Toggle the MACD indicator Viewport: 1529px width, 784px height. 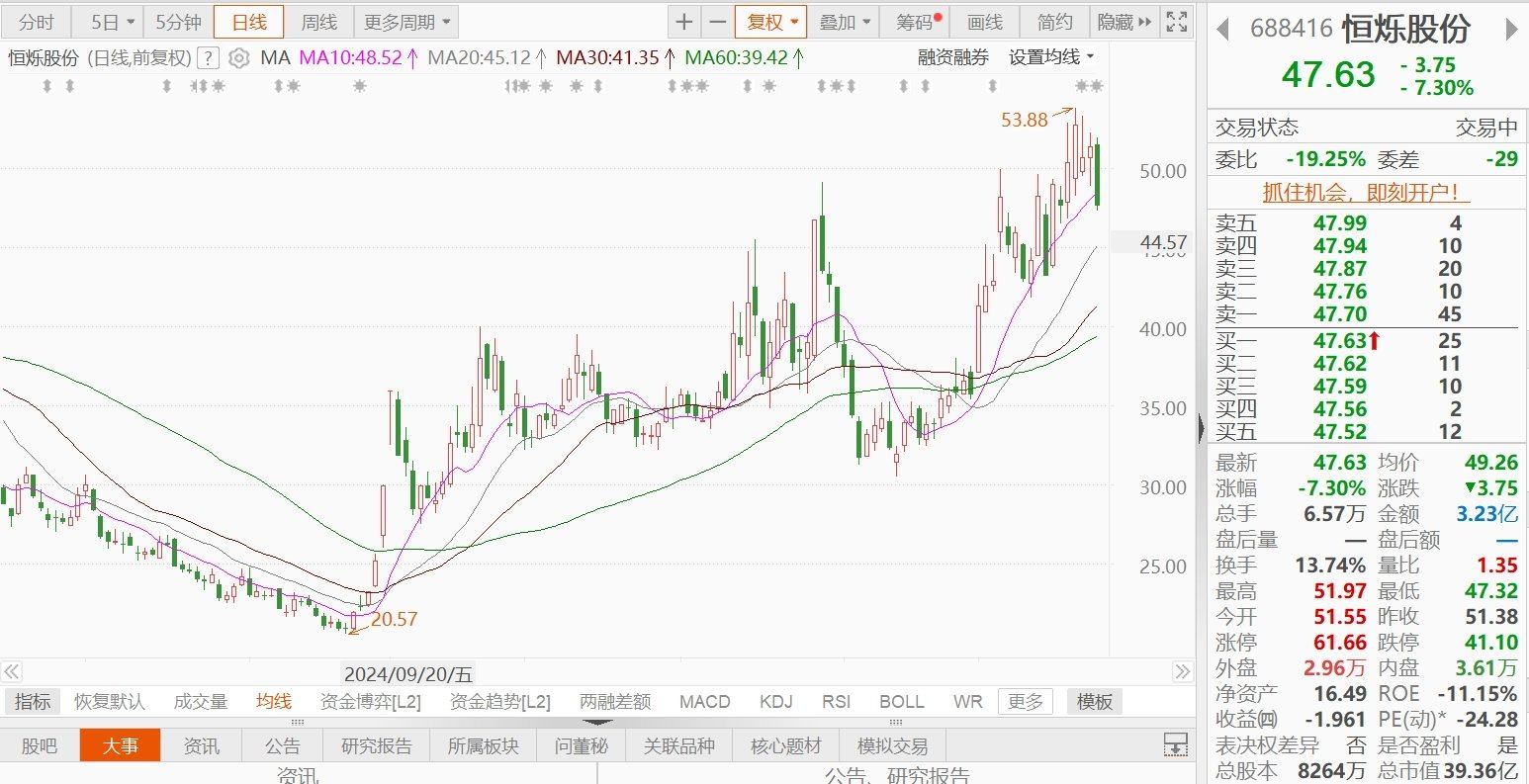coord(704,702)
